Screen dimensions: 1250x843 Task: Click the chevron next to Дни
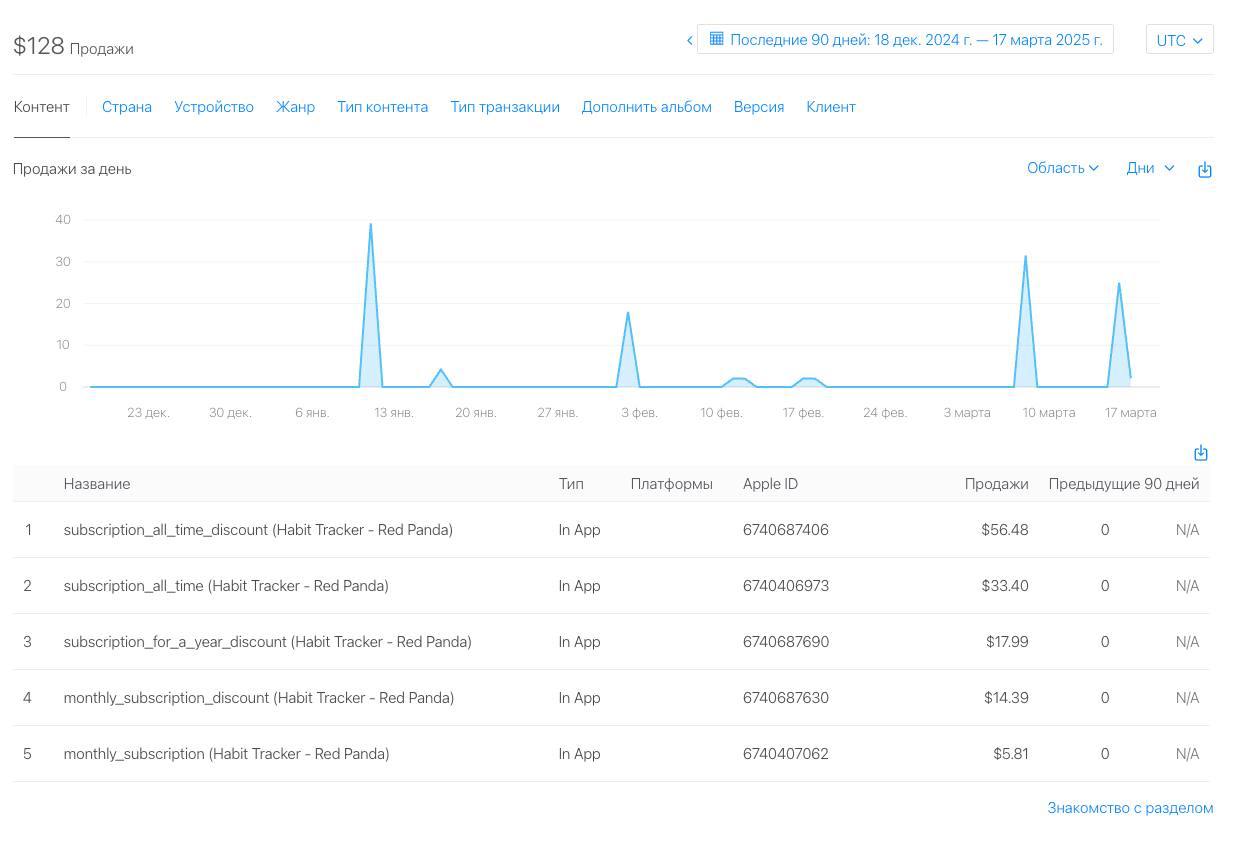[1165, 168]
